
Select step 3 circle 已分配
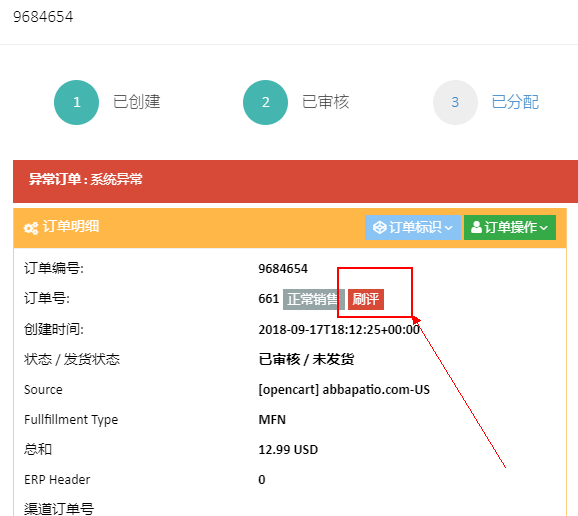coord(455,102)
